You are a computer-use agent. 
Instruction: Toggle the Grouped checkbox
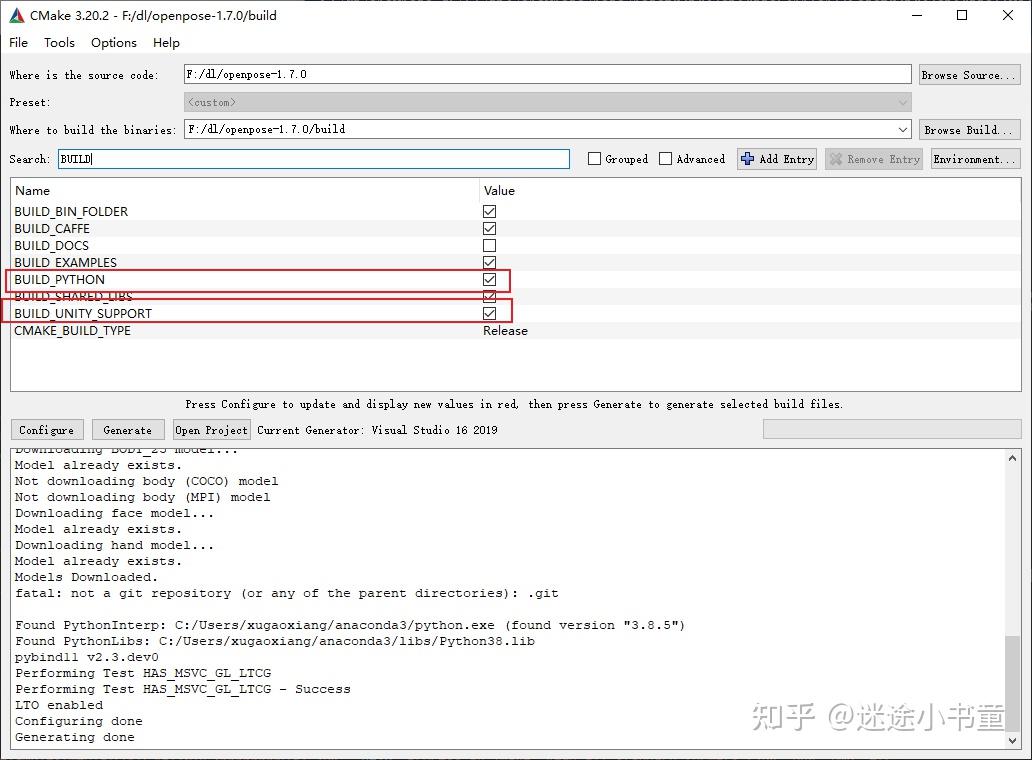tap(594, 158)
